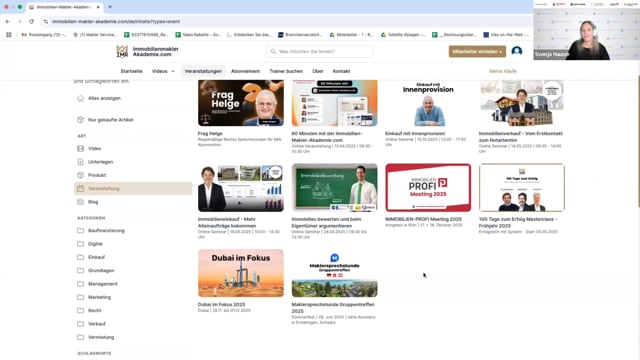The image size is (640, 360).
Task: Open Mitarbeiter einladen dropdown button
Action: pos(477,51)
